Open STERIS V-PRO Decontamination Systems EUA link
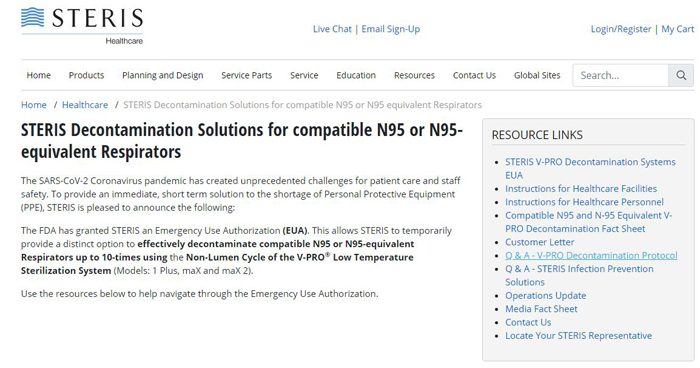The image size is (700, 368). (x=590, y=168)
